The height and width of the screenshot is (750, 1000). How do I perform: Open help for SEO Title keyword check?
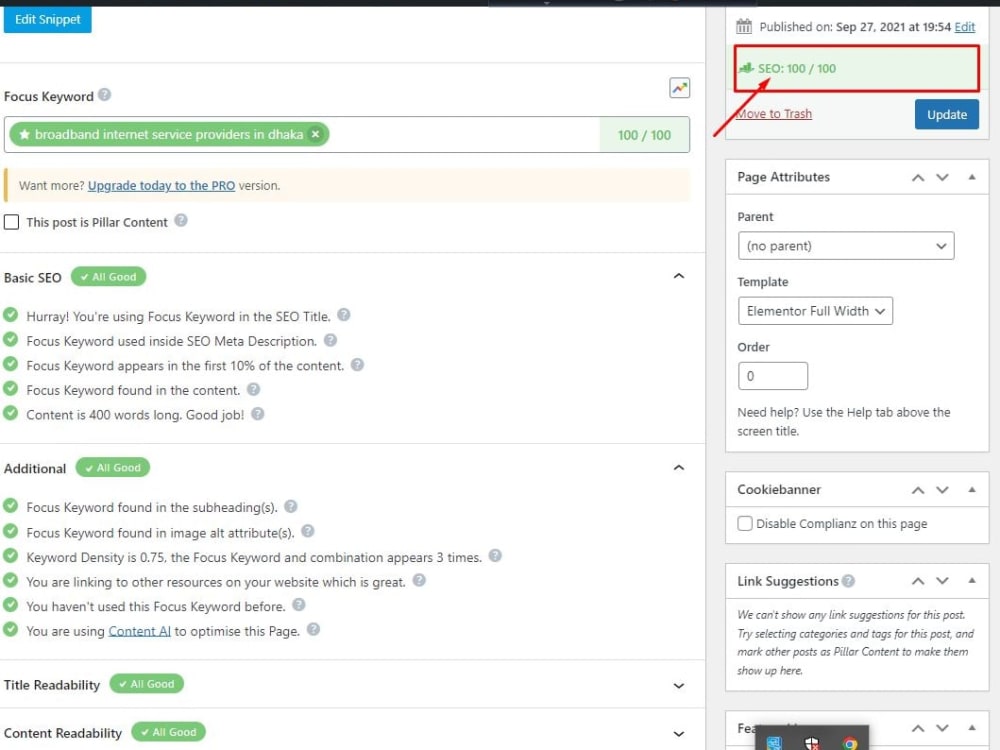[344, 315]
